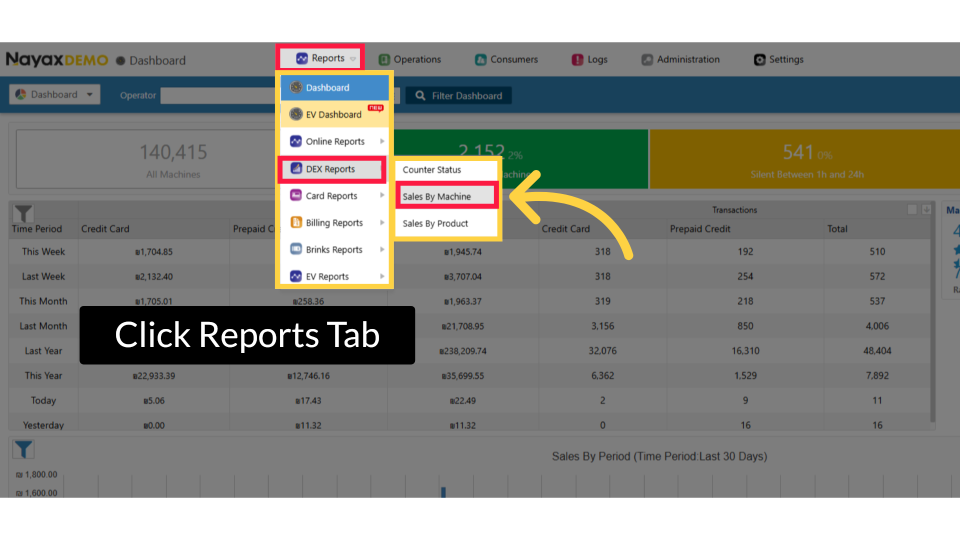Click the yellow Silent machines tile
Image resolution: width=960 pixels, height=540 pixels.
(804, 159)
